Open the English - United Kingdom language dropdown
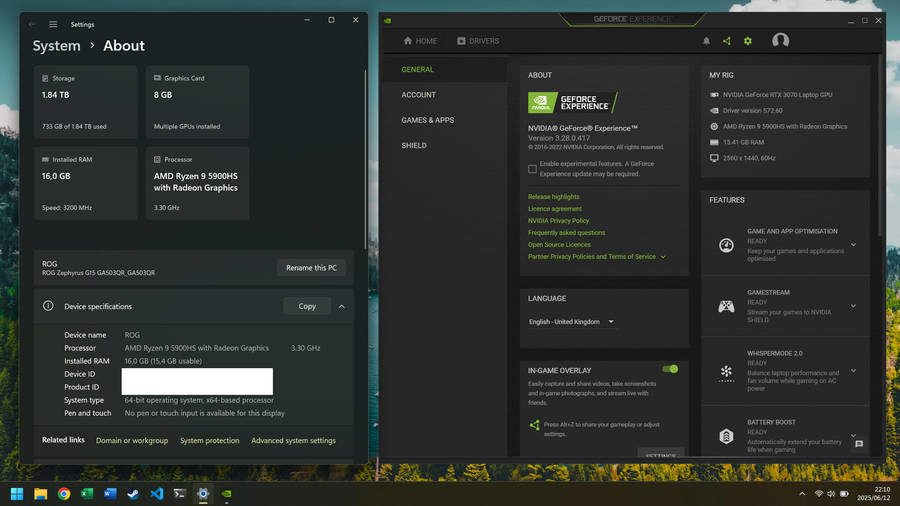 (x=571, y=322)
